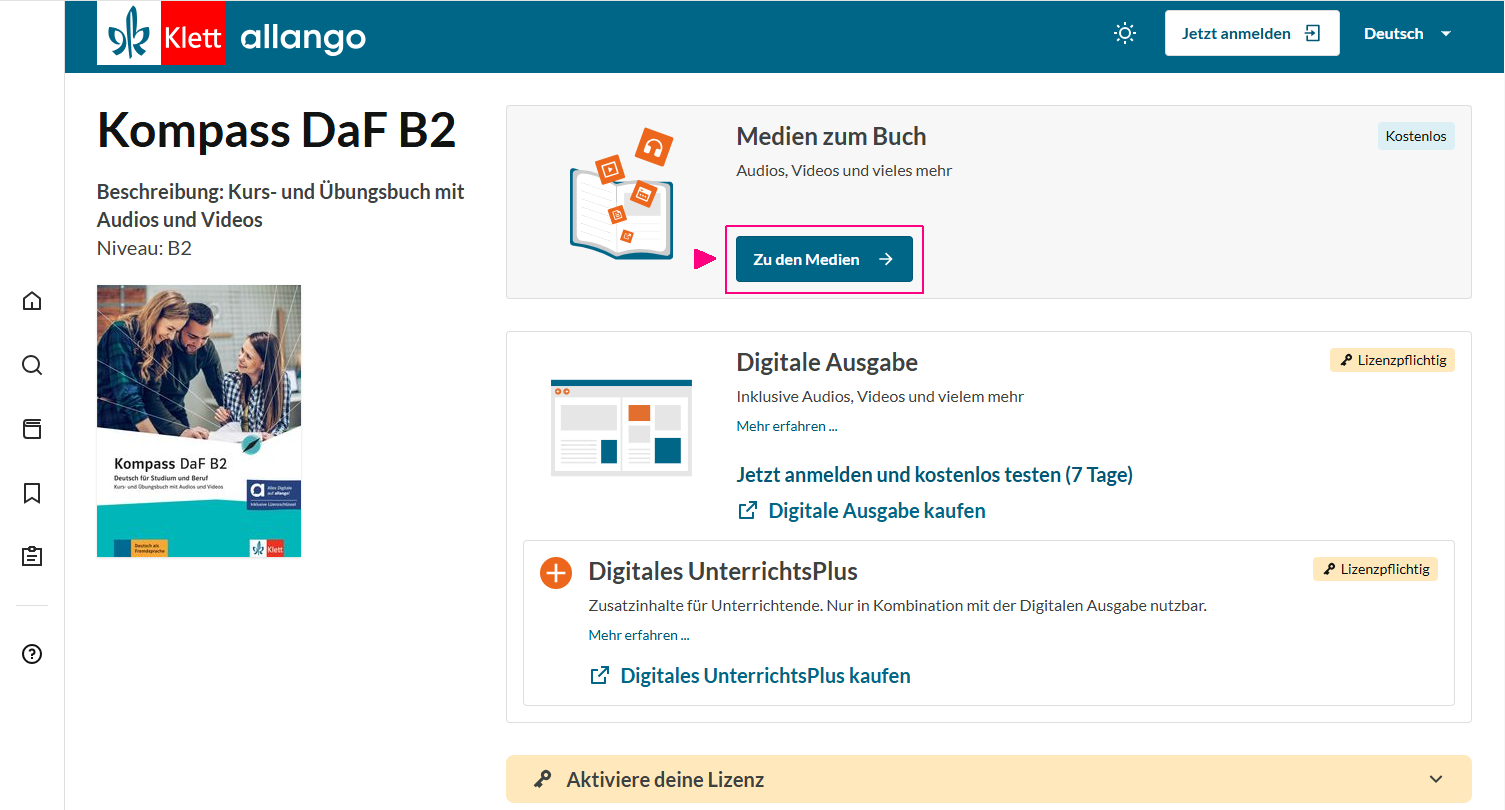
Task: Open Mehr erfahren under Digitales UnterrichtsPlus
Action: coord(639,635)
